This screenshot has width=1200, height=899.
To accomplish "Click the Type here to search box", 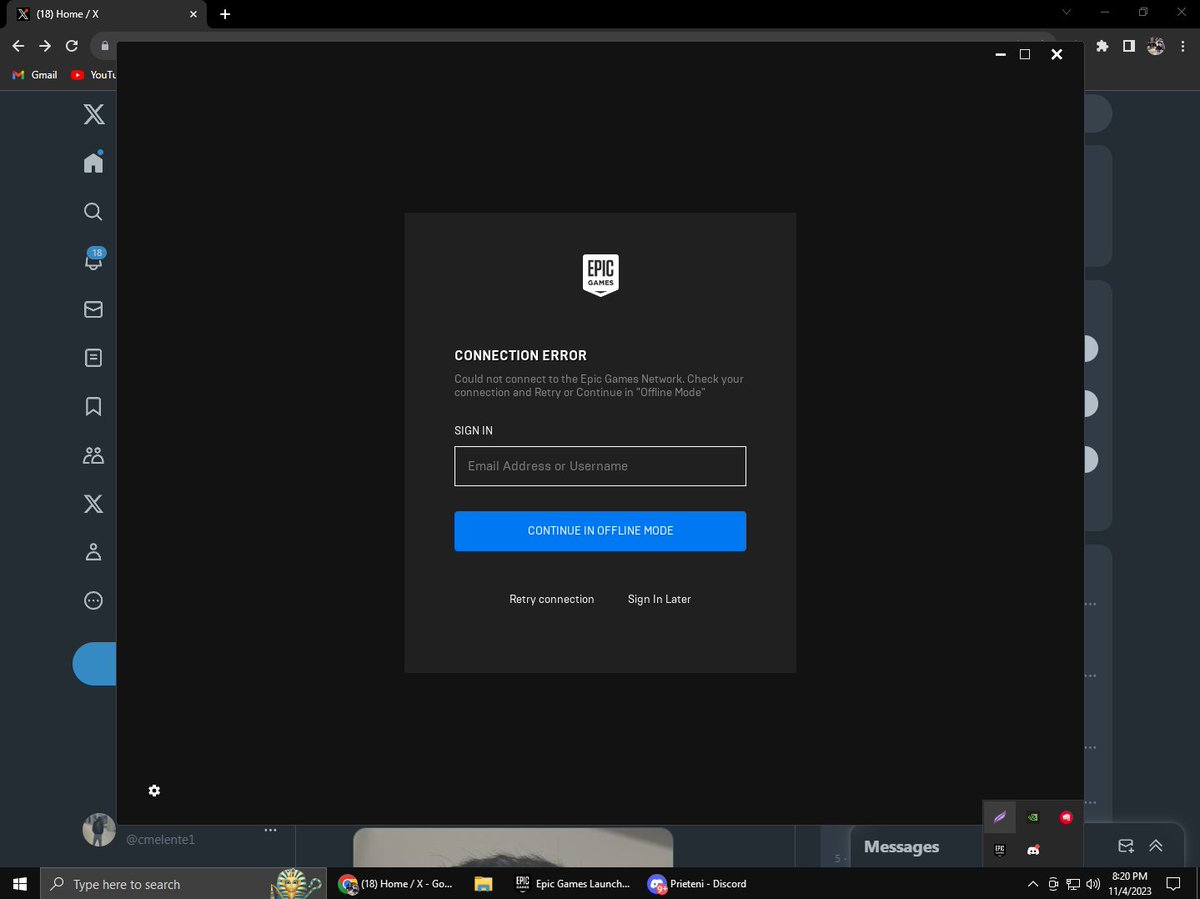I will click(x=183, y=884).
